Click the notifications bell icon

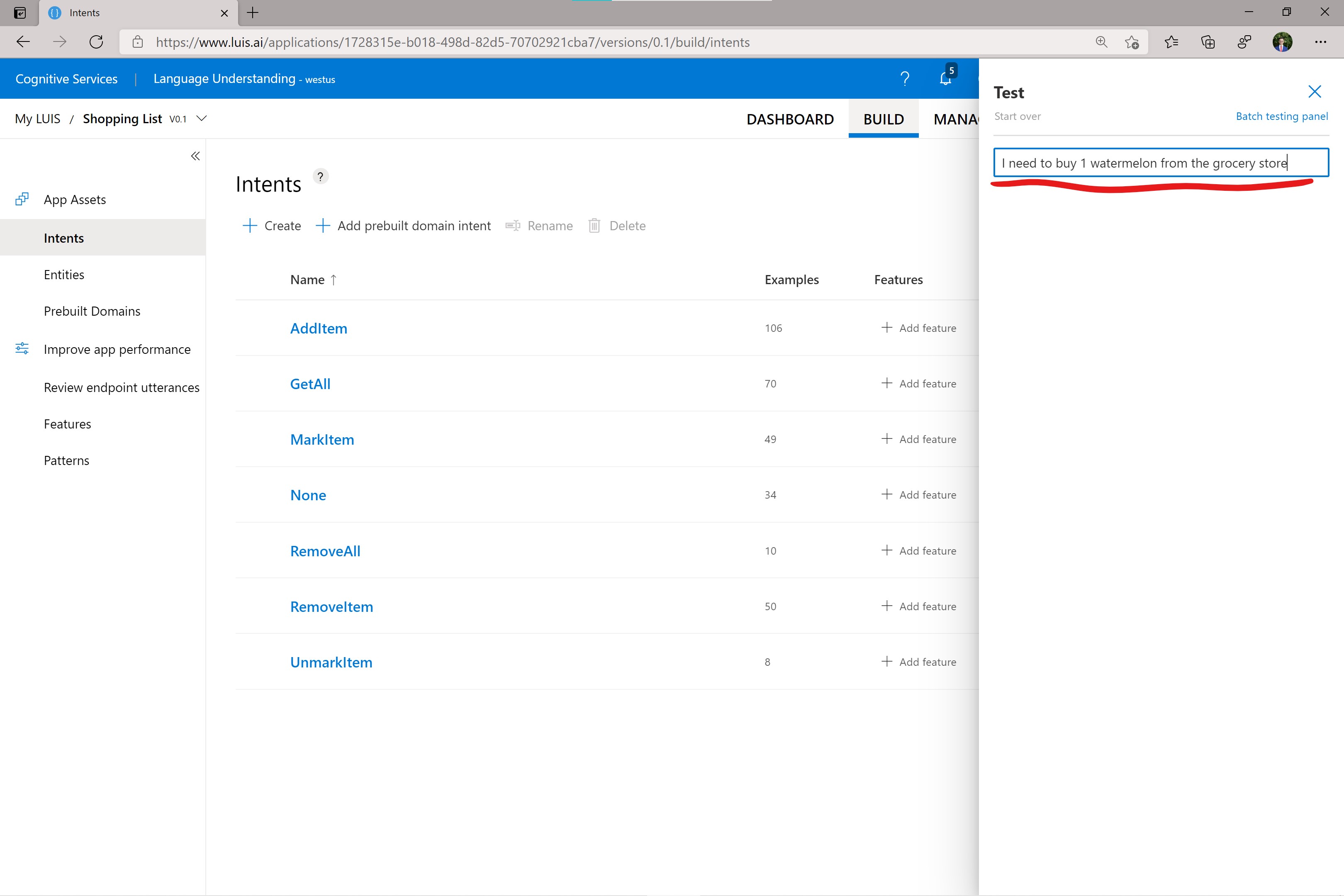(x=945, y=78)
